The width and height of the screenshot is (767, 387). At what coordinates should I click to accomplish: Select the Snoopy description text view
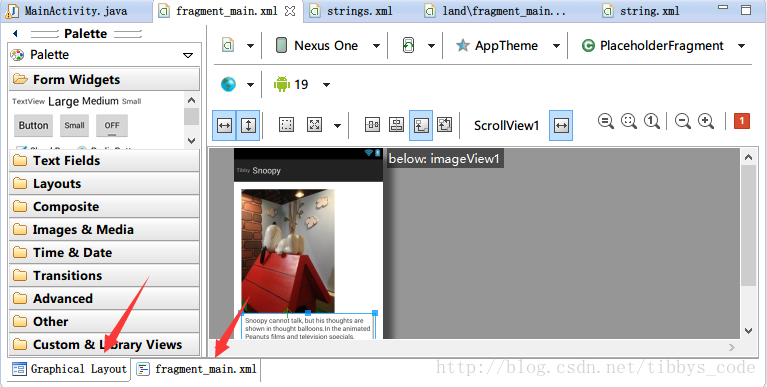click(308, 326)
